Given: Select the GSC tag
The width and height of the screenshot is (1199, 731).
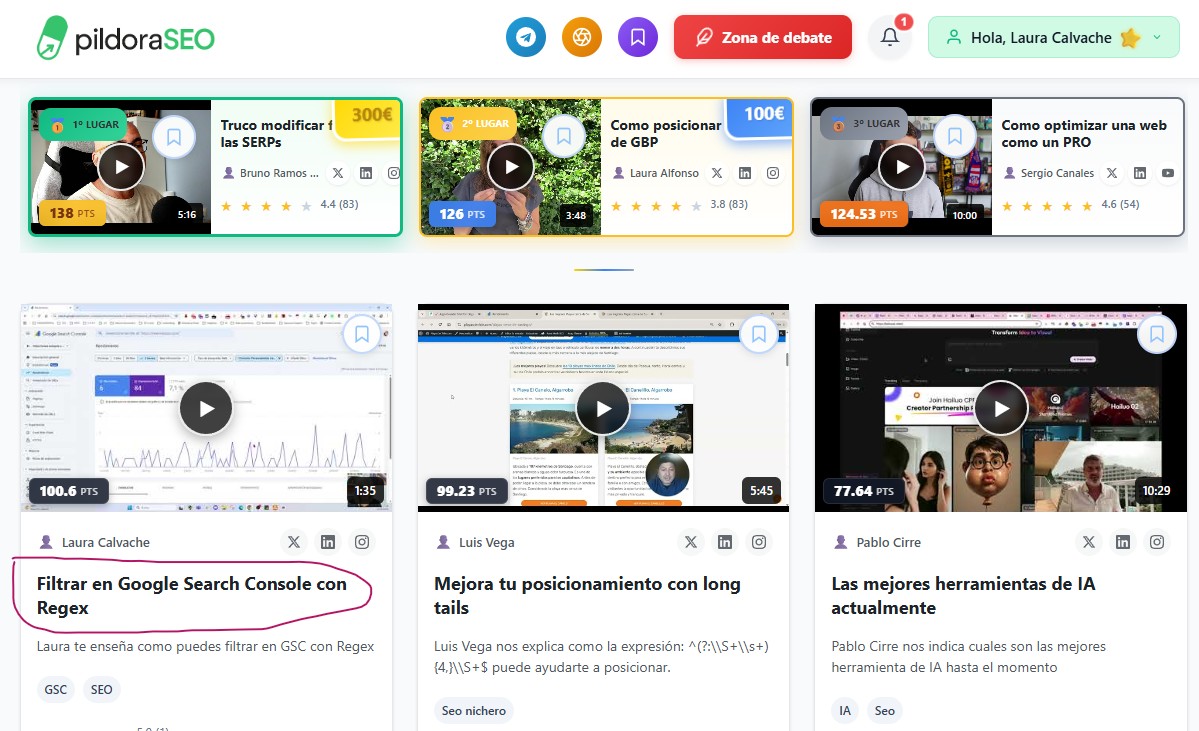Looking at the screenshot, I should point(56,689).
